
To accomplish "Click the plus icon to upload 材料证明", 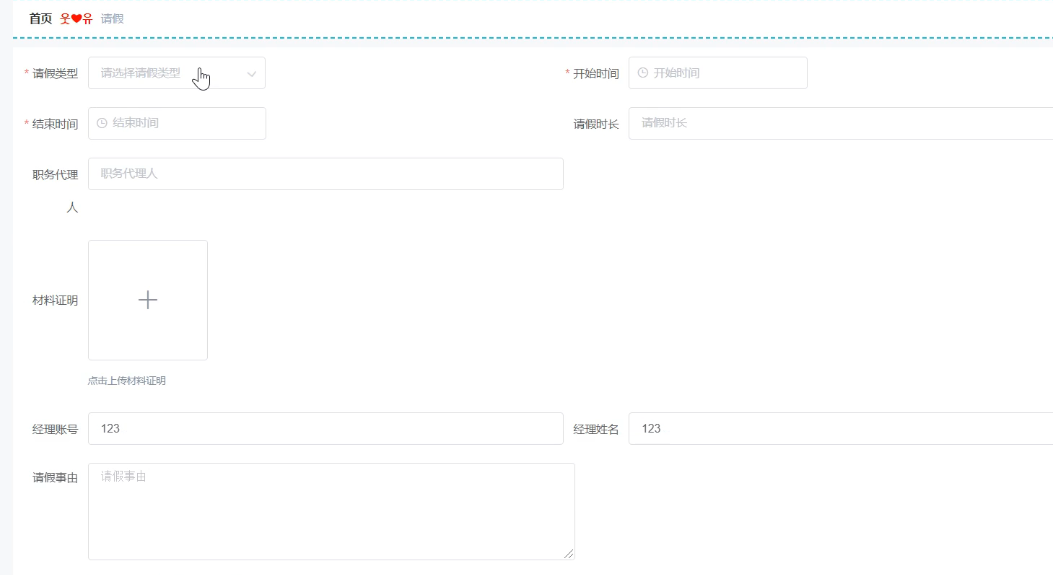I will (x=148, y=300).
